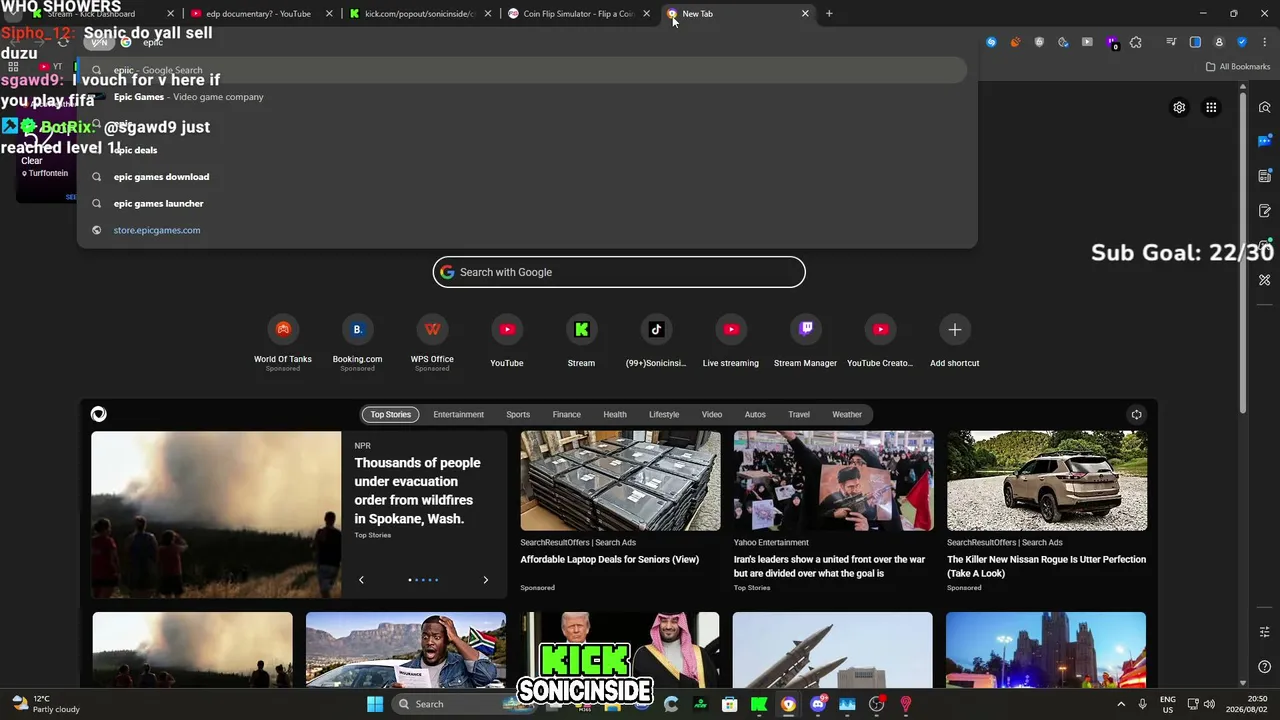Open the Killer New Nissan Rogue article
1280x720 pixels.
pos(1046,566)
